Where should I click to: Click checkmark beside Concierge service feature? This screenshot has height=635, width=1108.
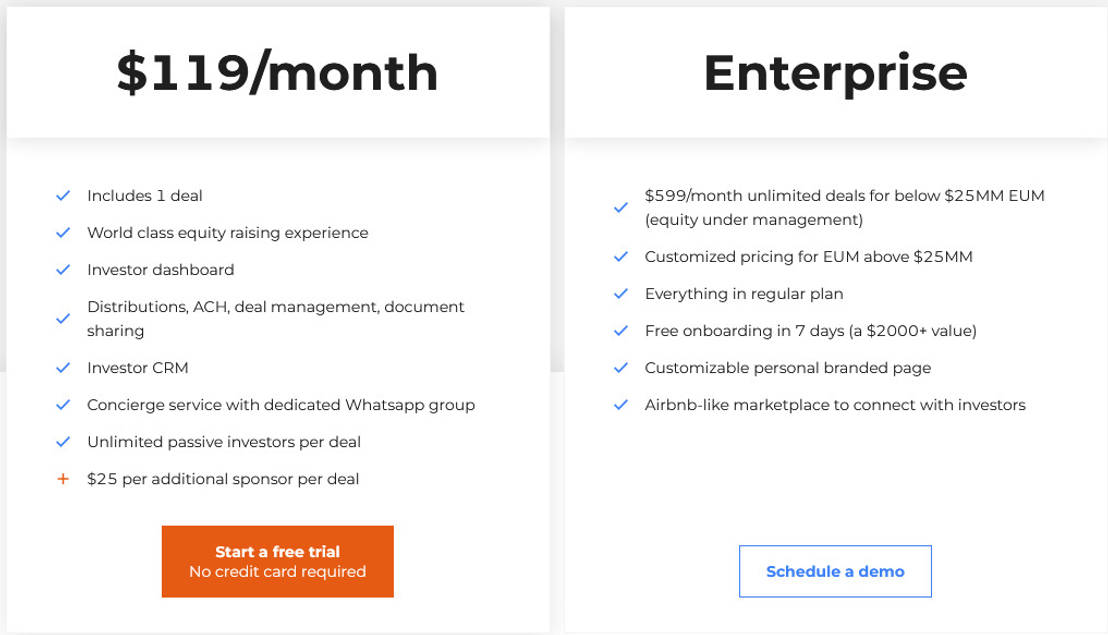pos(63,405)
